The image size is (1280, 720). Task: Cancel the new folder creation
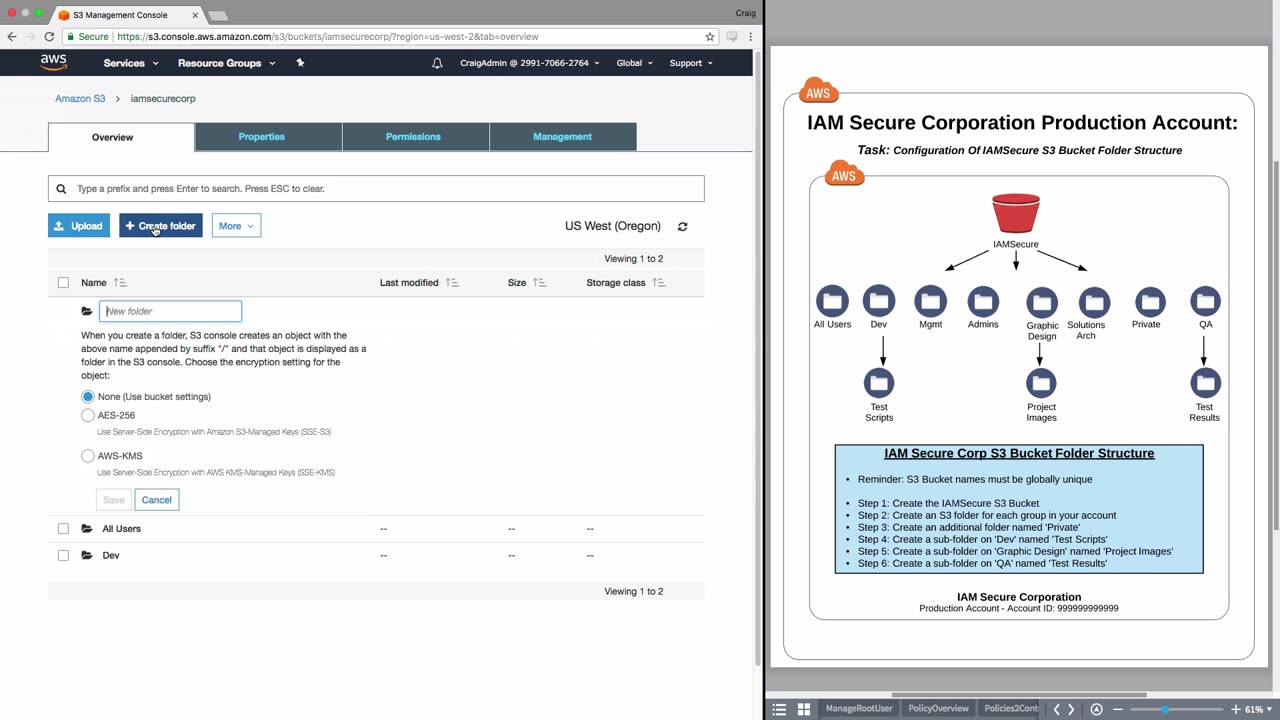click(156, 500)
